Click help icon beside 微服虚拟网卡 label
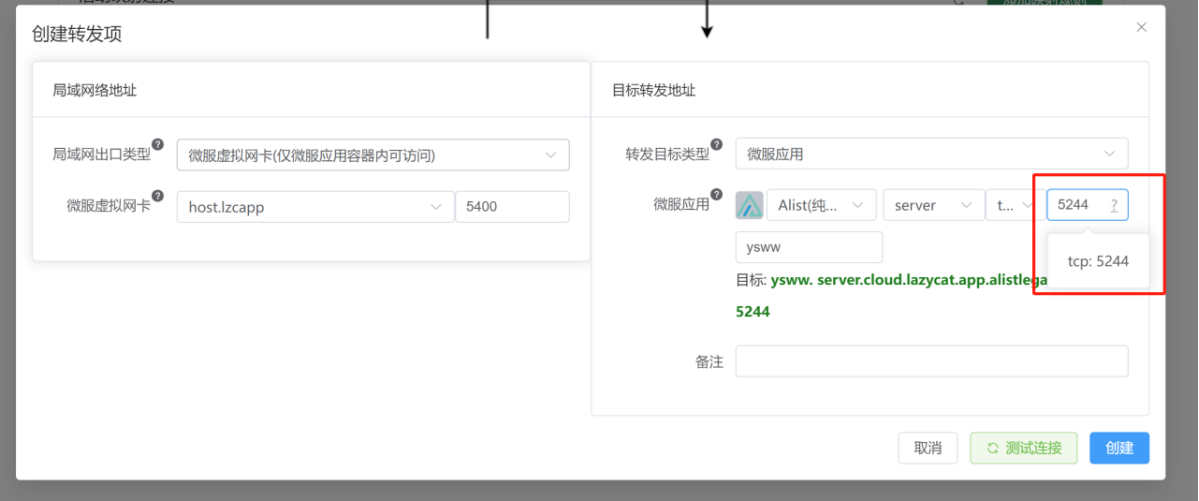Image resolution: width=1199 pixels, height=501 pixels. [158, 196]
